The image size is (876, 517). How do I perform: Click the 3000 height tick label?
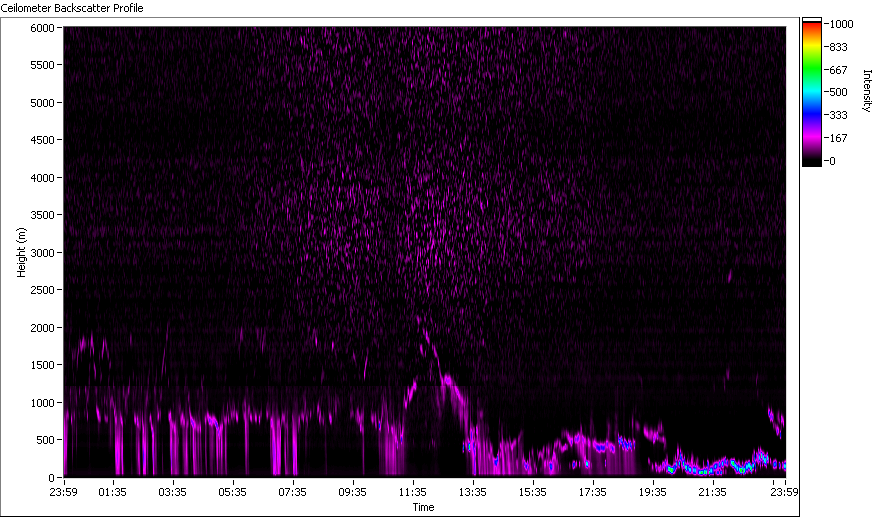coord(42,253)
